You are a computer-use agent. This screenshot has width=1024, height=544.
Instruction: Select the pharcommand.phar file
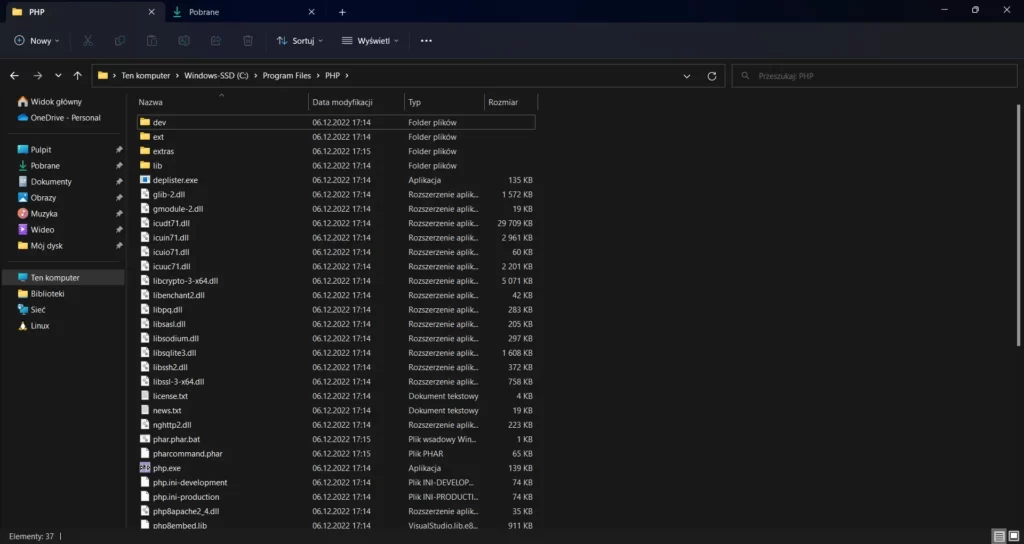(x=336, y=454)
